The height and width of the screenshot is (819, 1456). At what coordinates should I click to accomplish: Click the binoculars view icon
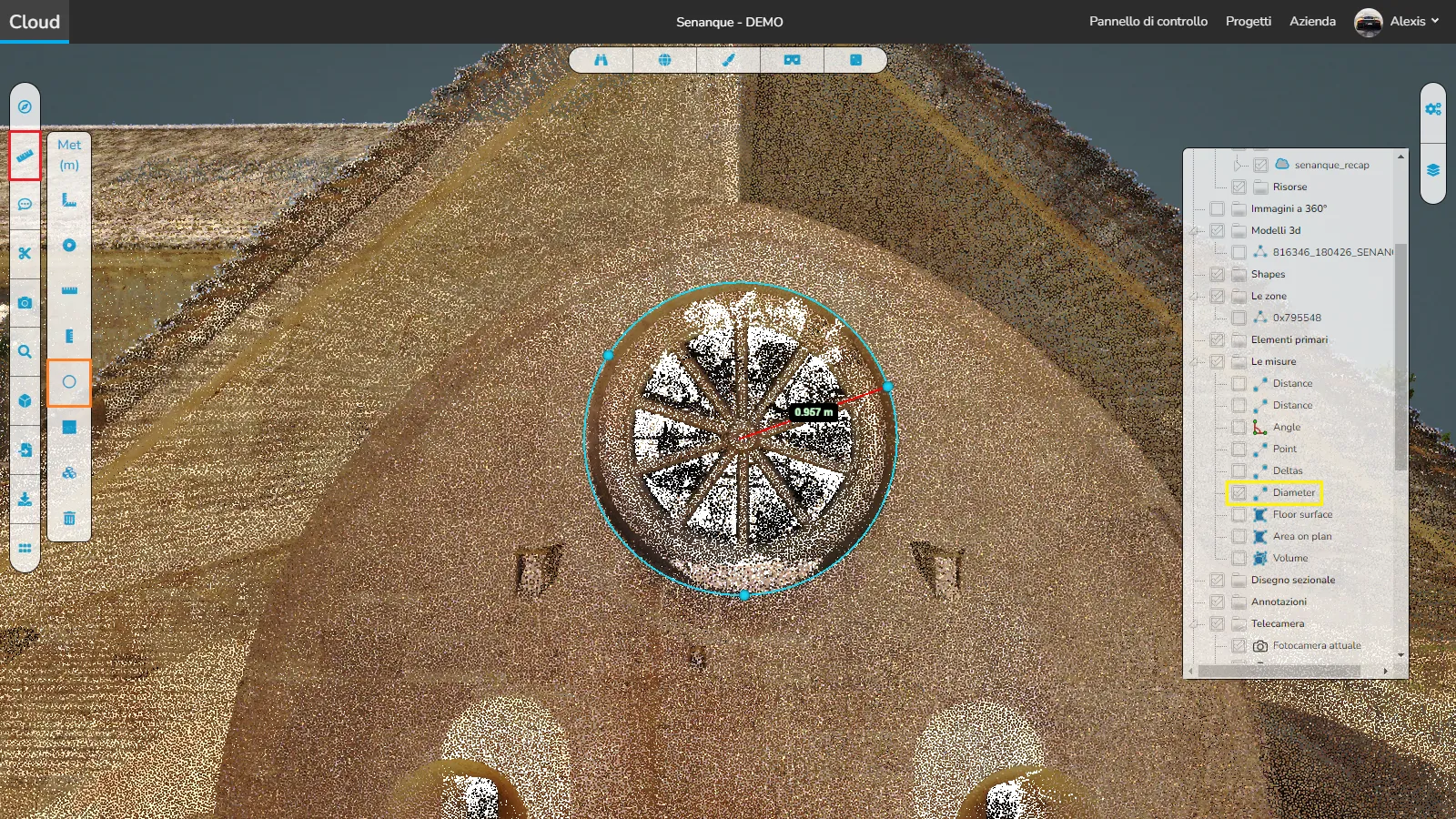tap(601, 60)
